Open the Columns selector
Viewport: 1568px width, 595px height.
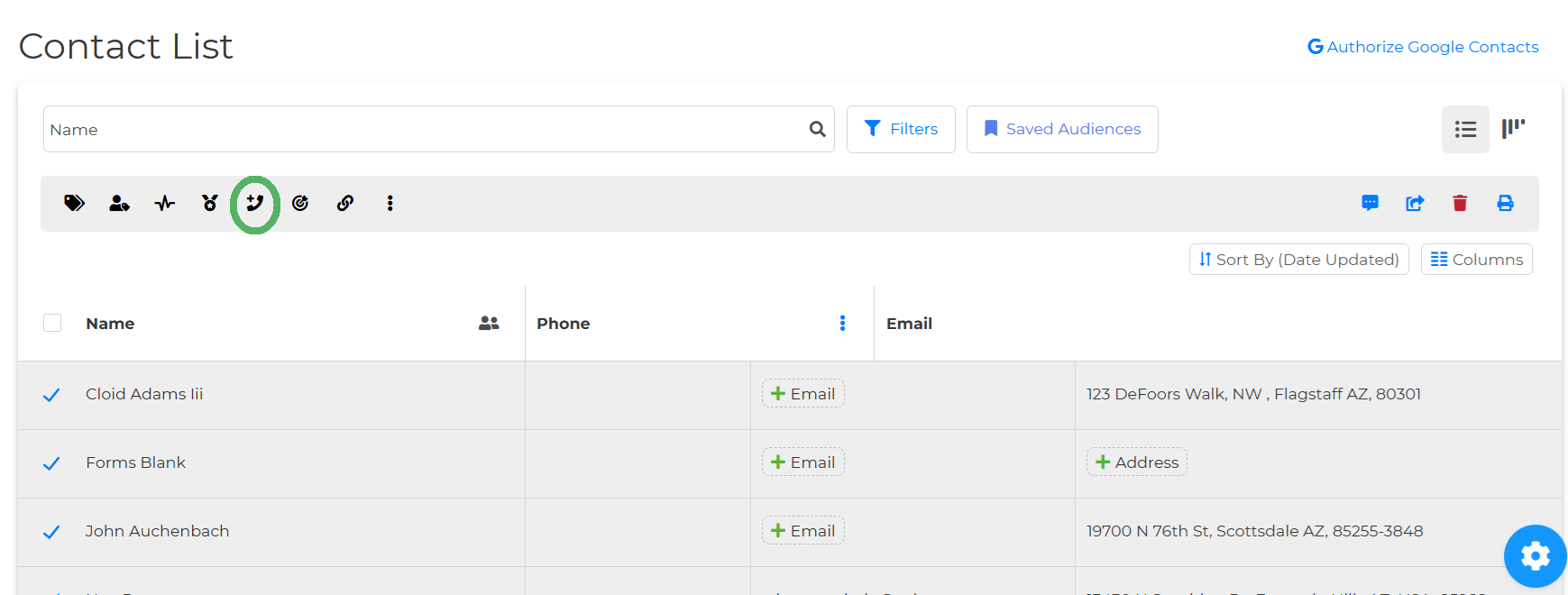click(x=1476, y=260)
